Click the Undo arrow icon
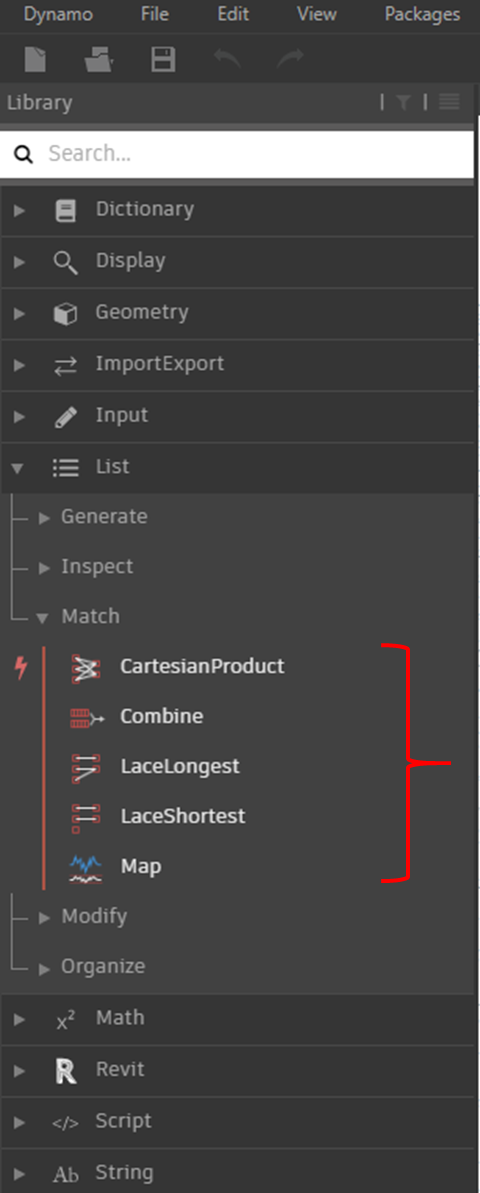 [227, 58]
